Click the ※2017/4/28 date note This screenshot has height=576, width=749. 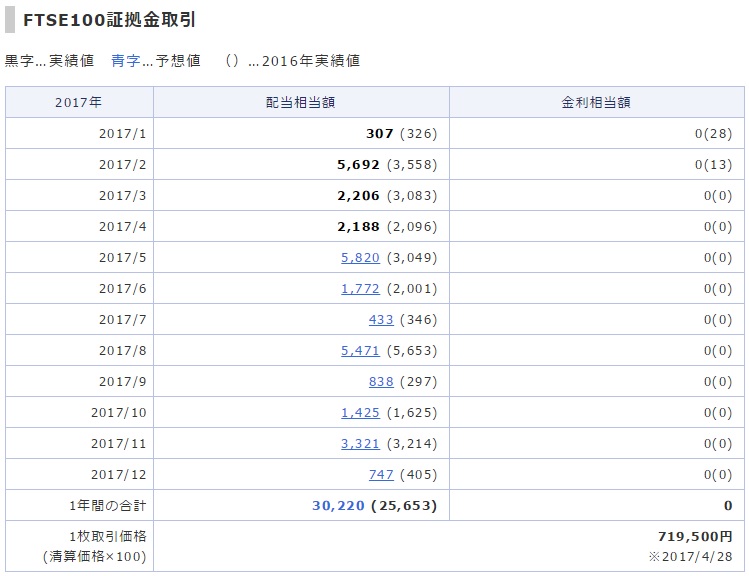pos(690,556)
